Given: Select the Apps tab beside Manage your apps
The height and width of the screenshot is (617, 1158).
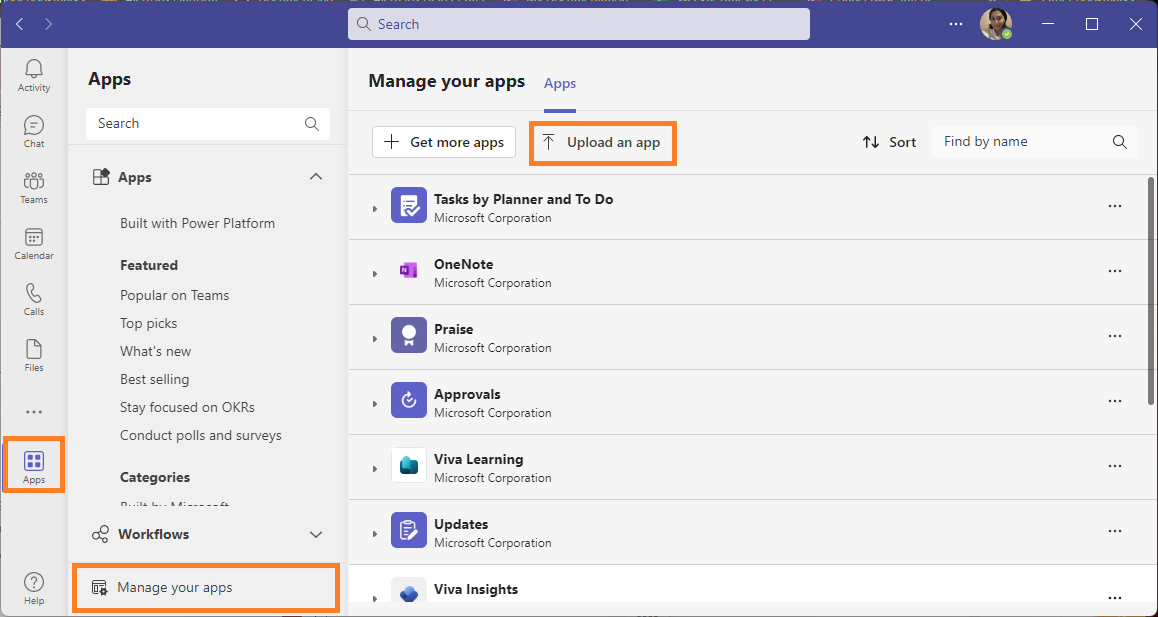Looking at the screenshot, I should click(560, 83).
